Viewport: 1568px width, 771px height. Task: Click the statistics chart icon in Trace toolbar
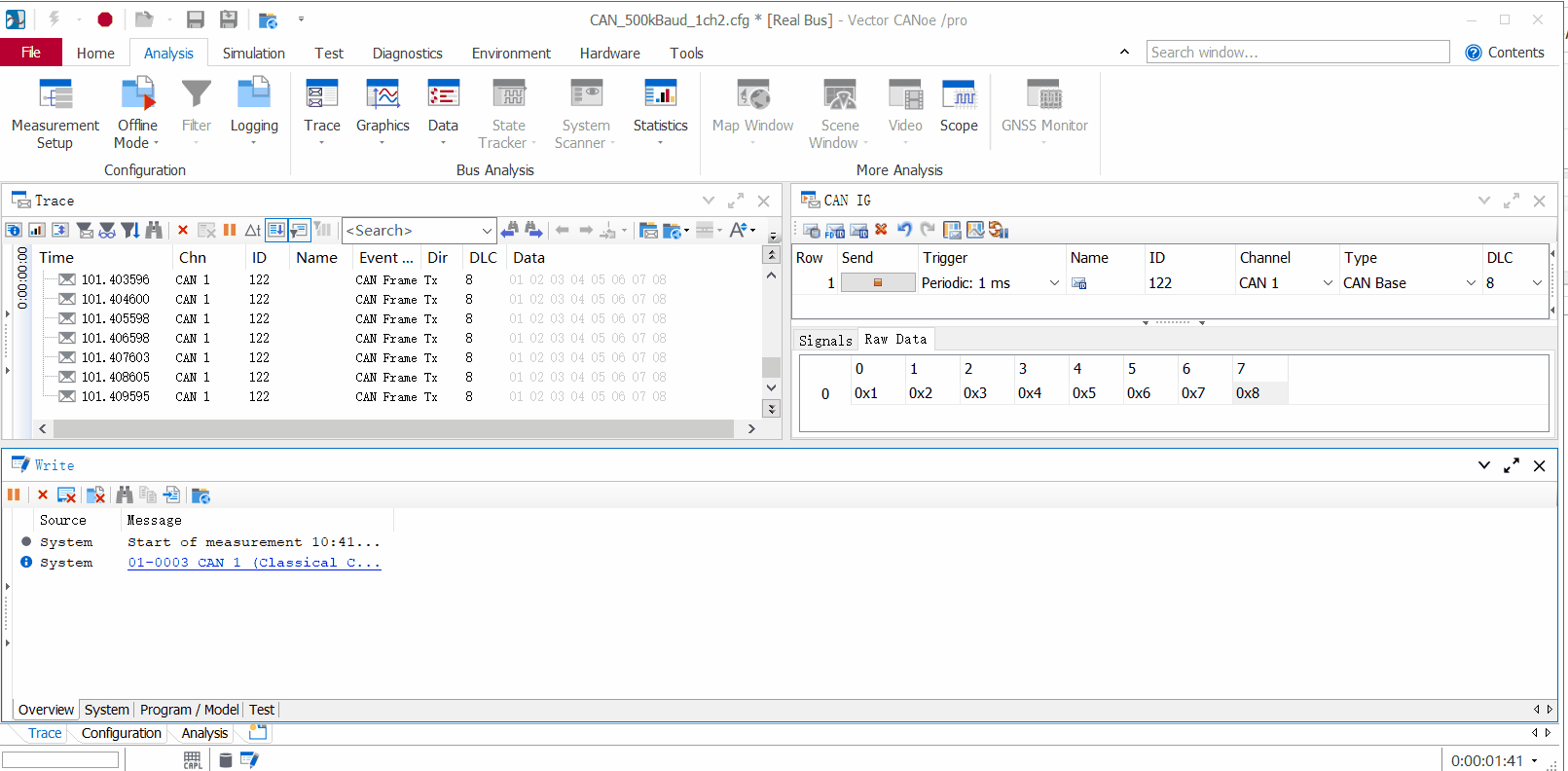(37, 231)
